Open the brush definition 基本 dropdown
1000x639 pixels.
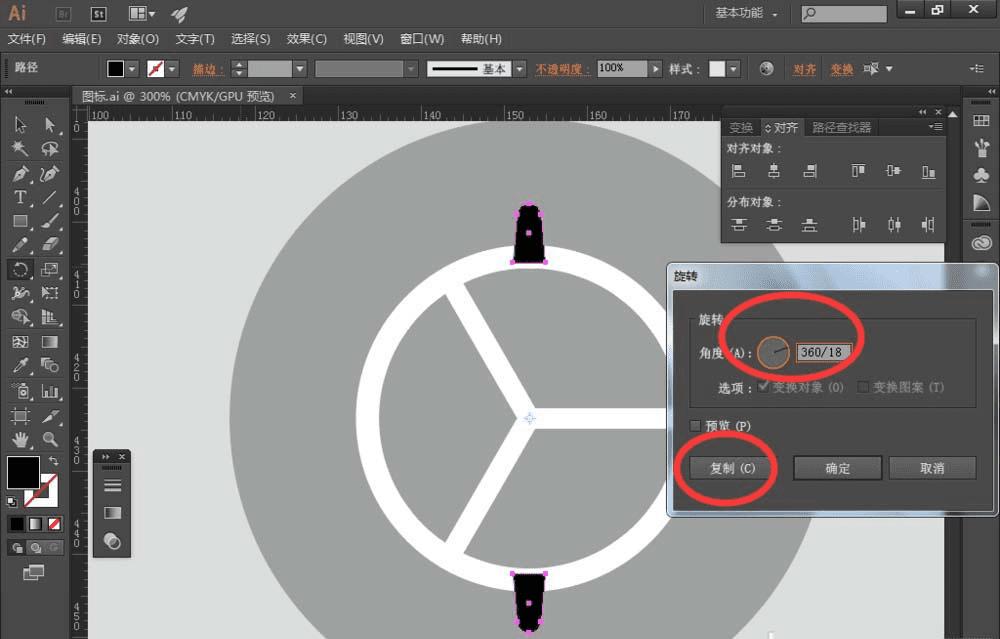pos(520,68)
